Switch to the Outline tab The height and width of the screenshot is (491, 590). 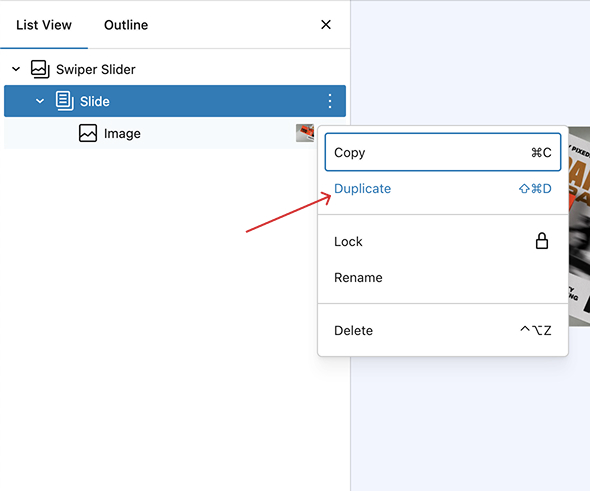point(126,25)
